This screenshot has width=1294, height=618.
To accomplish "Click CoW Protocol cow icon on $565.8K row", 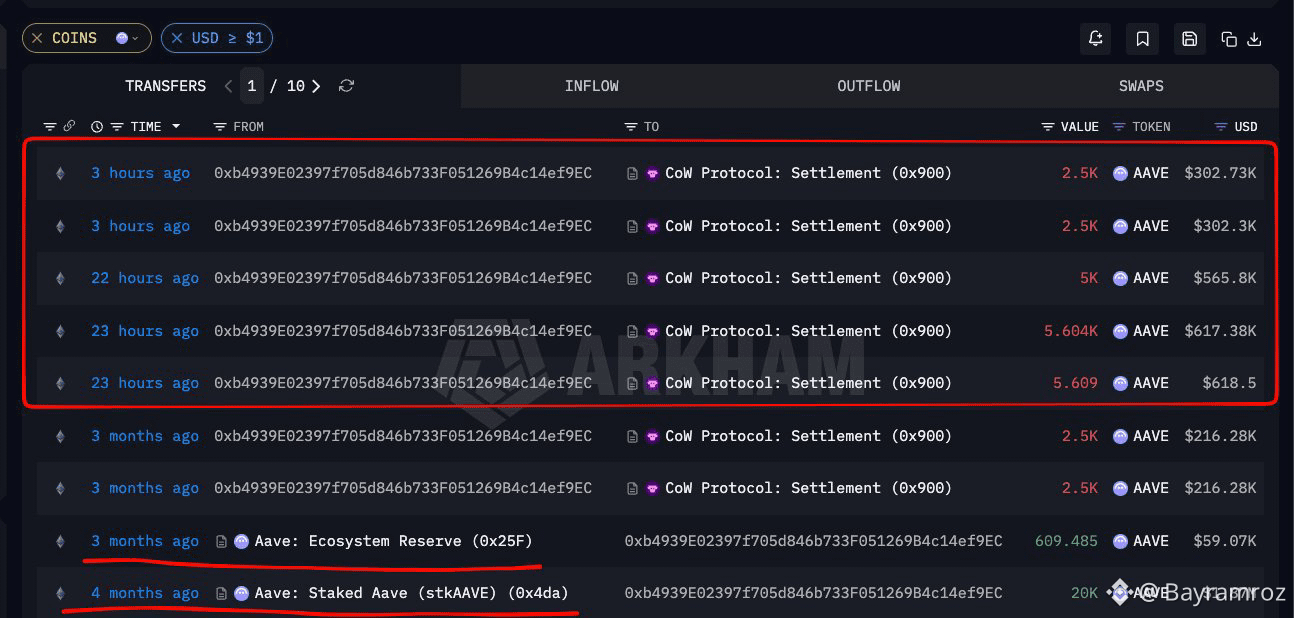I will (652, 278).
